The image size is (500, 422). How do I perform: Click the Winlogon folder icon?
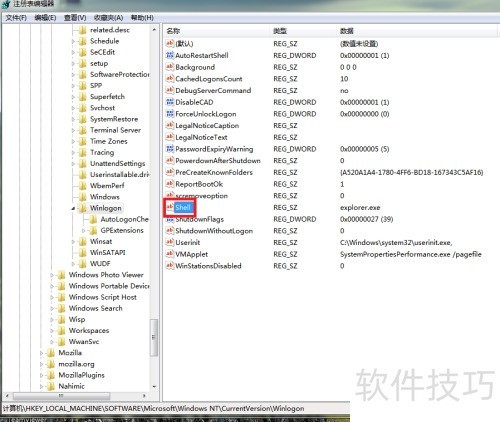point(82,208)
